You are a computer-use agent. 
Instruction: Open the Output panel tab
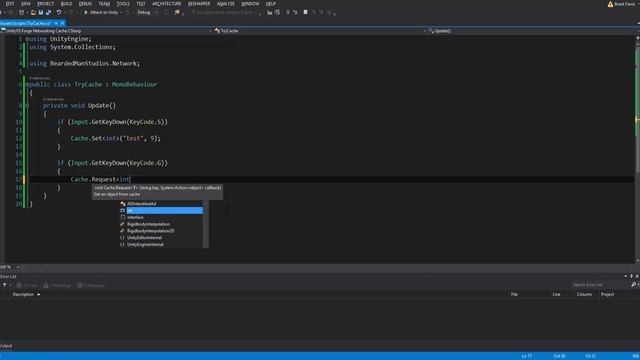(6, 346)
